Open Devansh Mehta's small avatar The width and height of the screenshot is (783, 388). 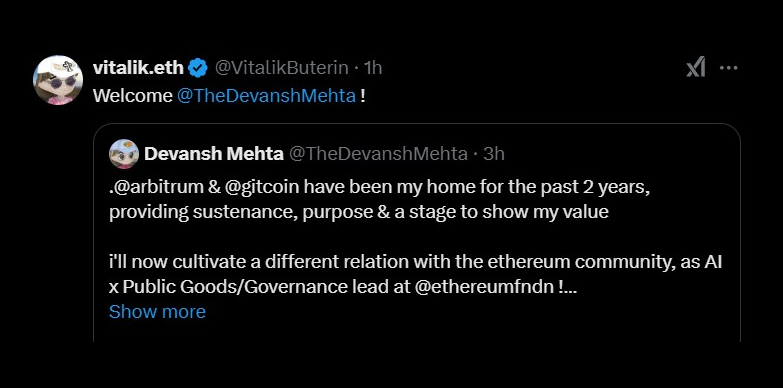pyautogui.click(x=123, y=154)
